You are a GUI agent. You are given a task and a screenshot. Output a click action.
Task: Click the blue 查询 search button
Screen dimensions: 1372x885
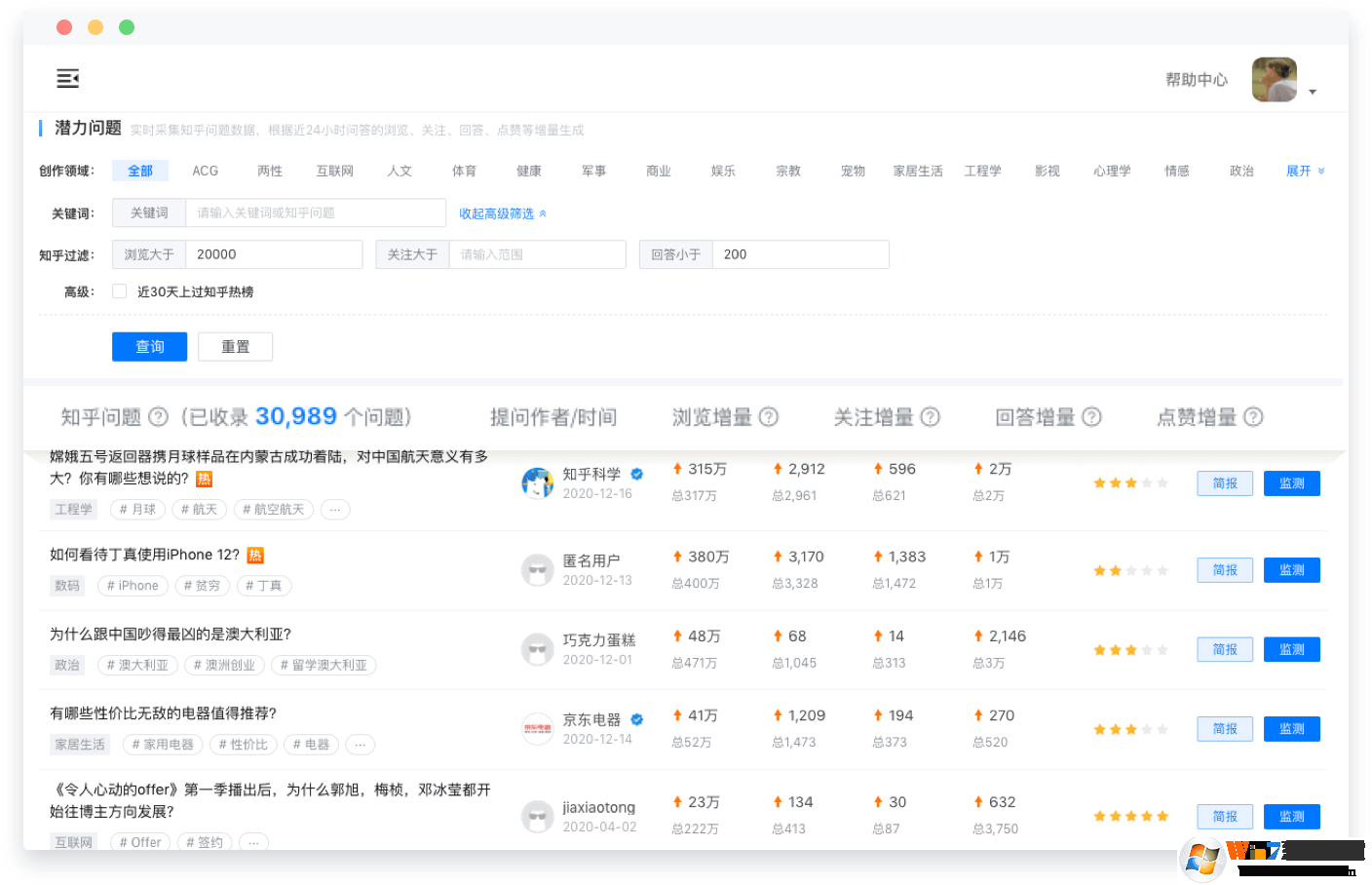[149, 346]
